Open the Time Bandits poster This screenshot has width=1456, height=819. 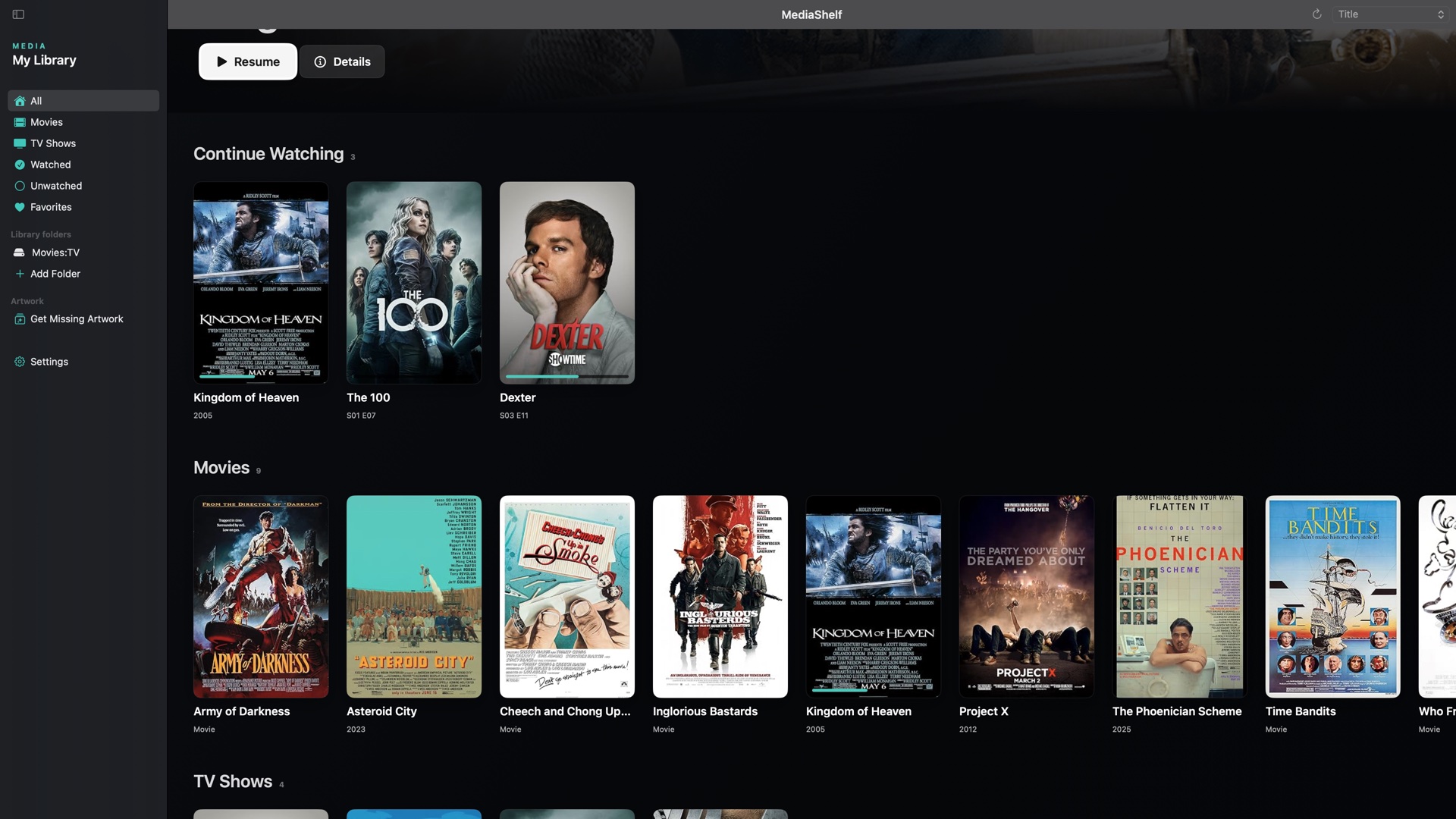pos(1333,597)
